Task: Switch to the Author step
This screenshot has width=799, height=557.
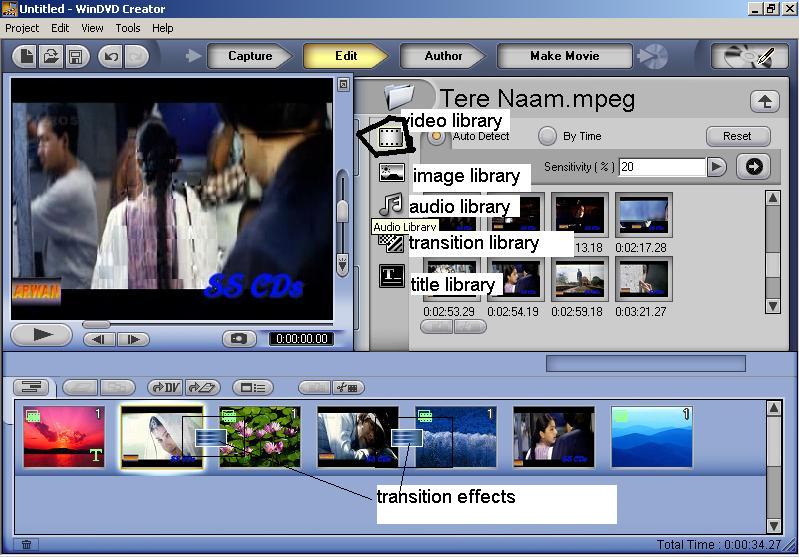Action: (x=443, y=56)
